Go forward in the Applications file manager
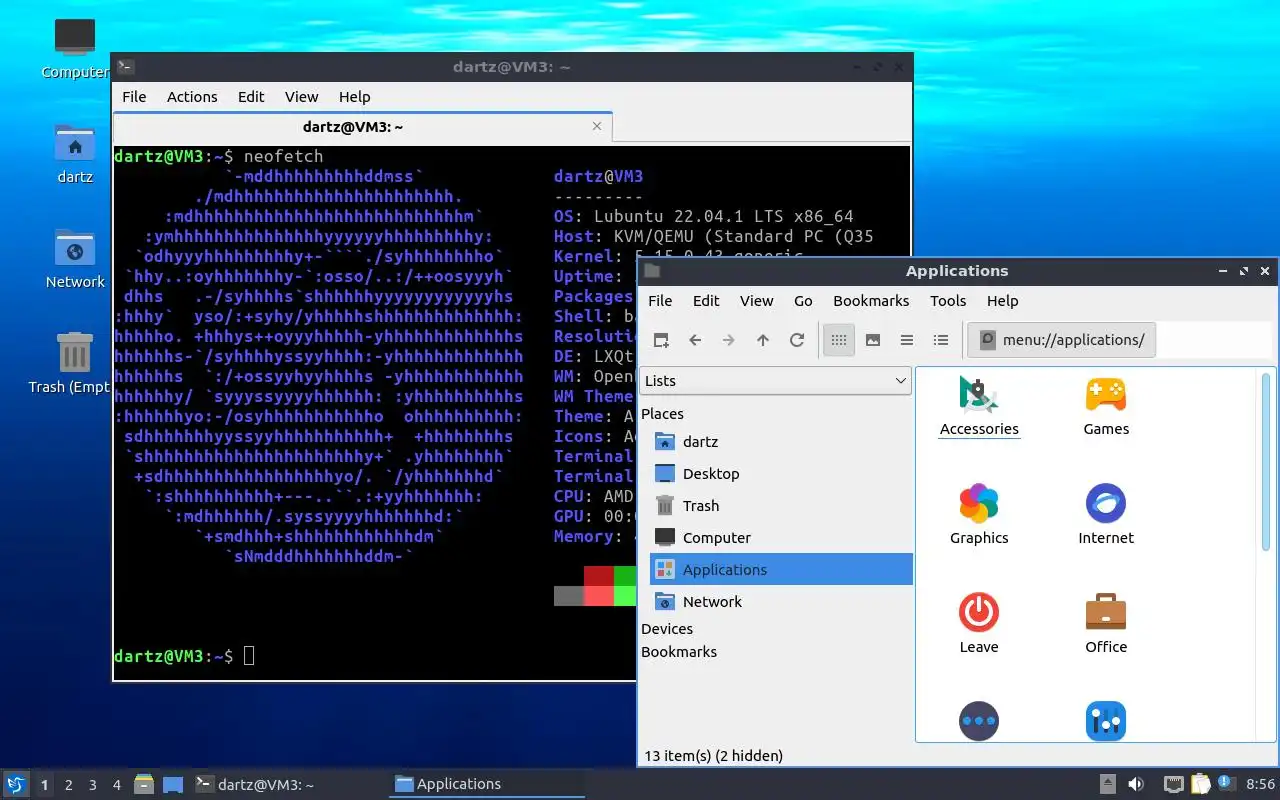Viewport: 1280px width, 800px height. click(729, 340)
